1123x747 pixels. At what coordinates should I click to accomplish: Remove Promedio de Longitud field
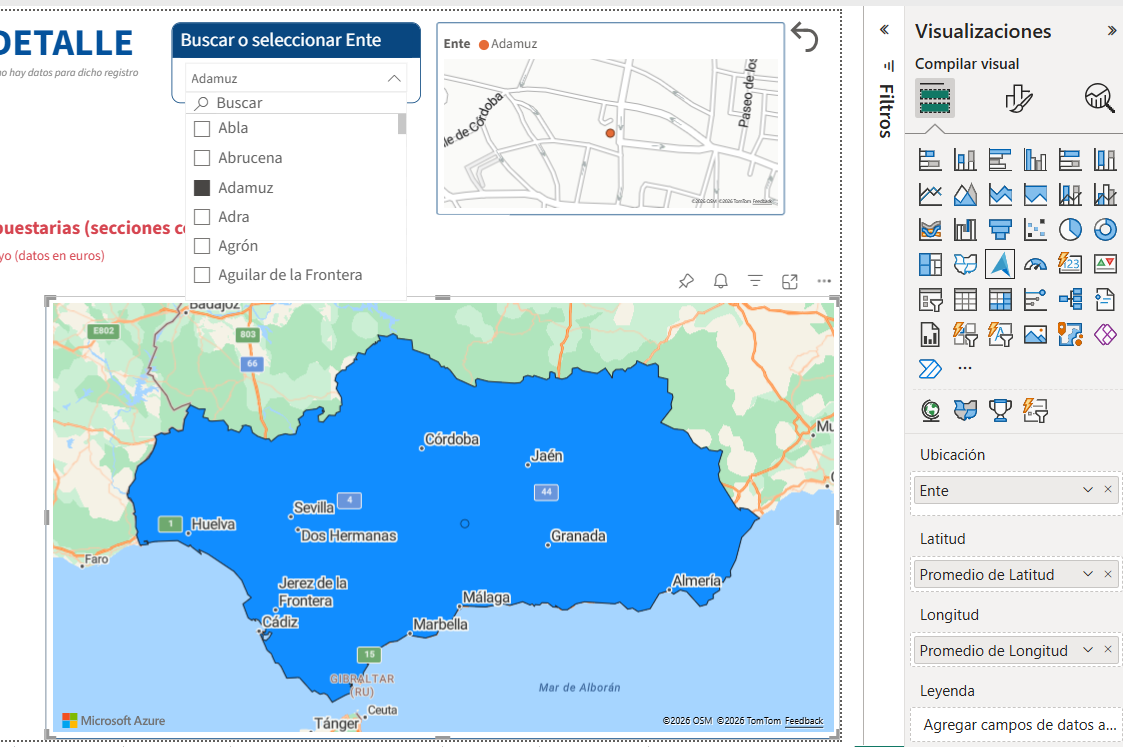tap(1108, 649)
